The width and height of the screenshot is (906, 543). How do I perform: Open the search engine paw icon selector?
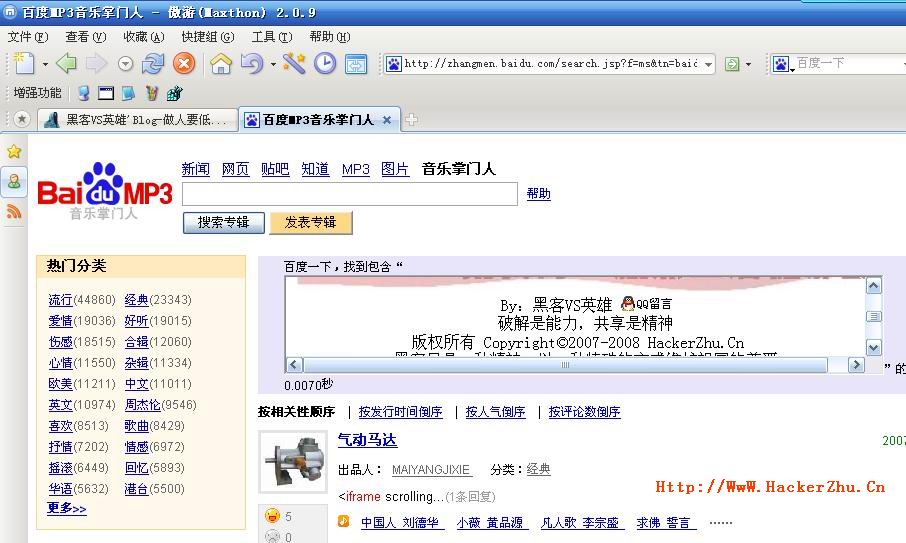tap(782, 64)
